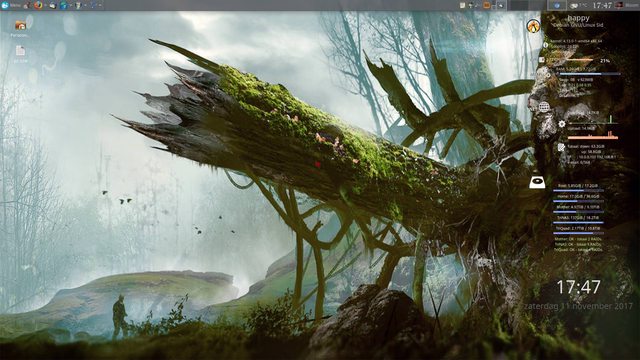Viewport: 640px width, 360px height.
Task: Click the penguin Tux avatar icon
Action: [x=533, y=26]
